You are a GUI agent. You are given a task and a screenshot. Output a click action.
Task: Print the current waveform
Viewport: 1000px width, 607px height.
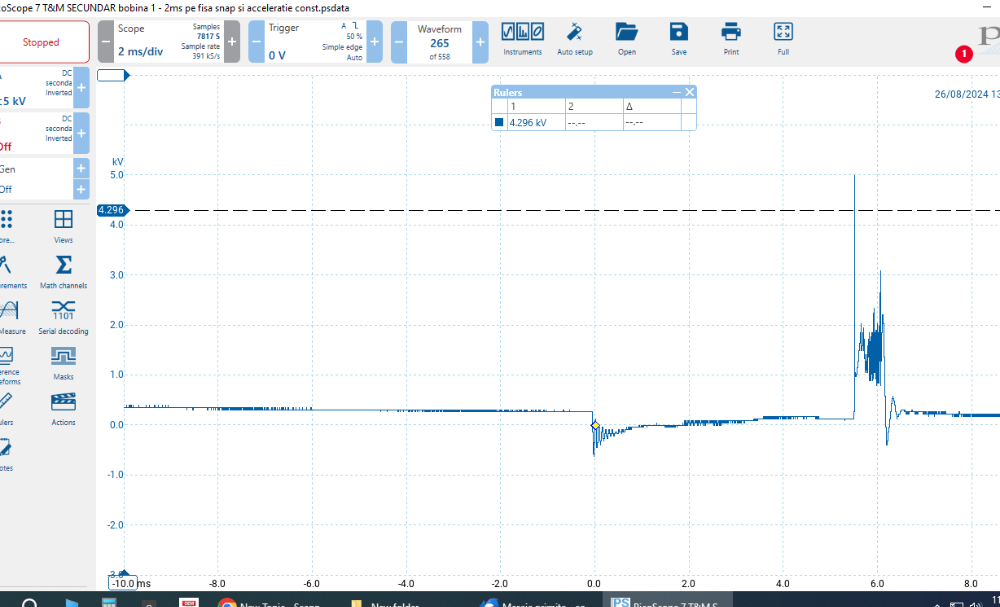731,38
